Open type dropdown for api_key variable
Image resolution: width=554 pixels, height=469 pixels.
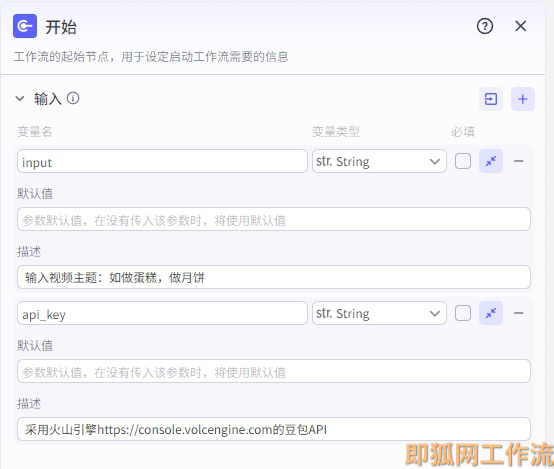379,313
